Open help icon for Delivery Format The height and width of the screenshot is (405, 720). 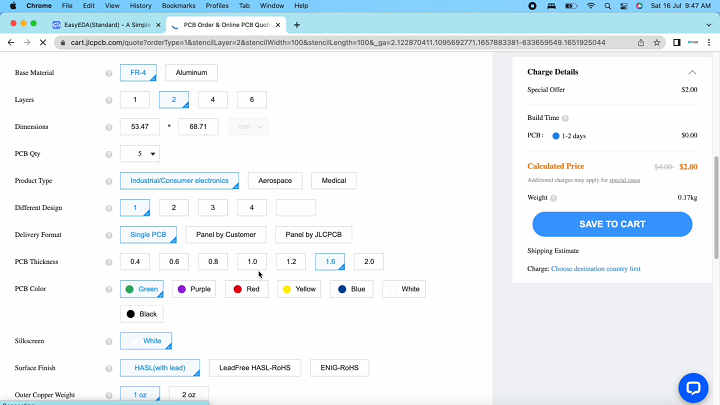(x=109, y=235)
